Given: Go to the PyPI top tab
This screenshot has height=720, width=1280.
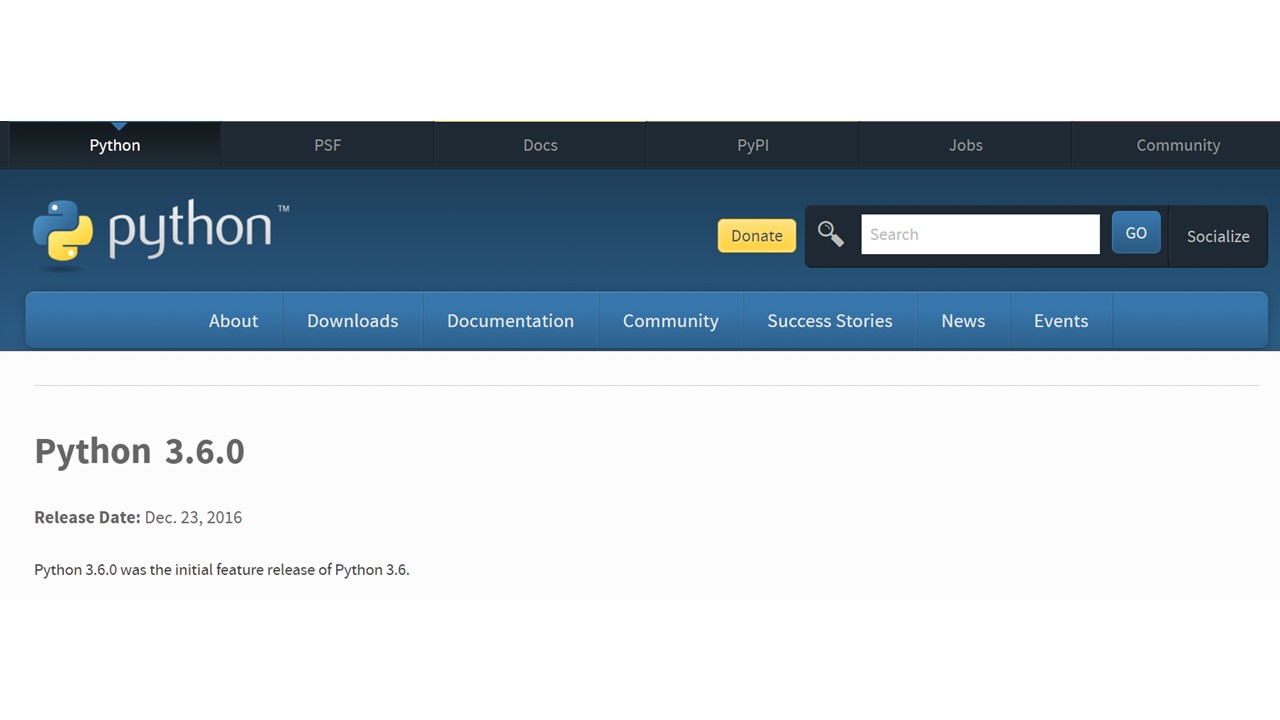Looking at the screenshot, I should 752,145.
